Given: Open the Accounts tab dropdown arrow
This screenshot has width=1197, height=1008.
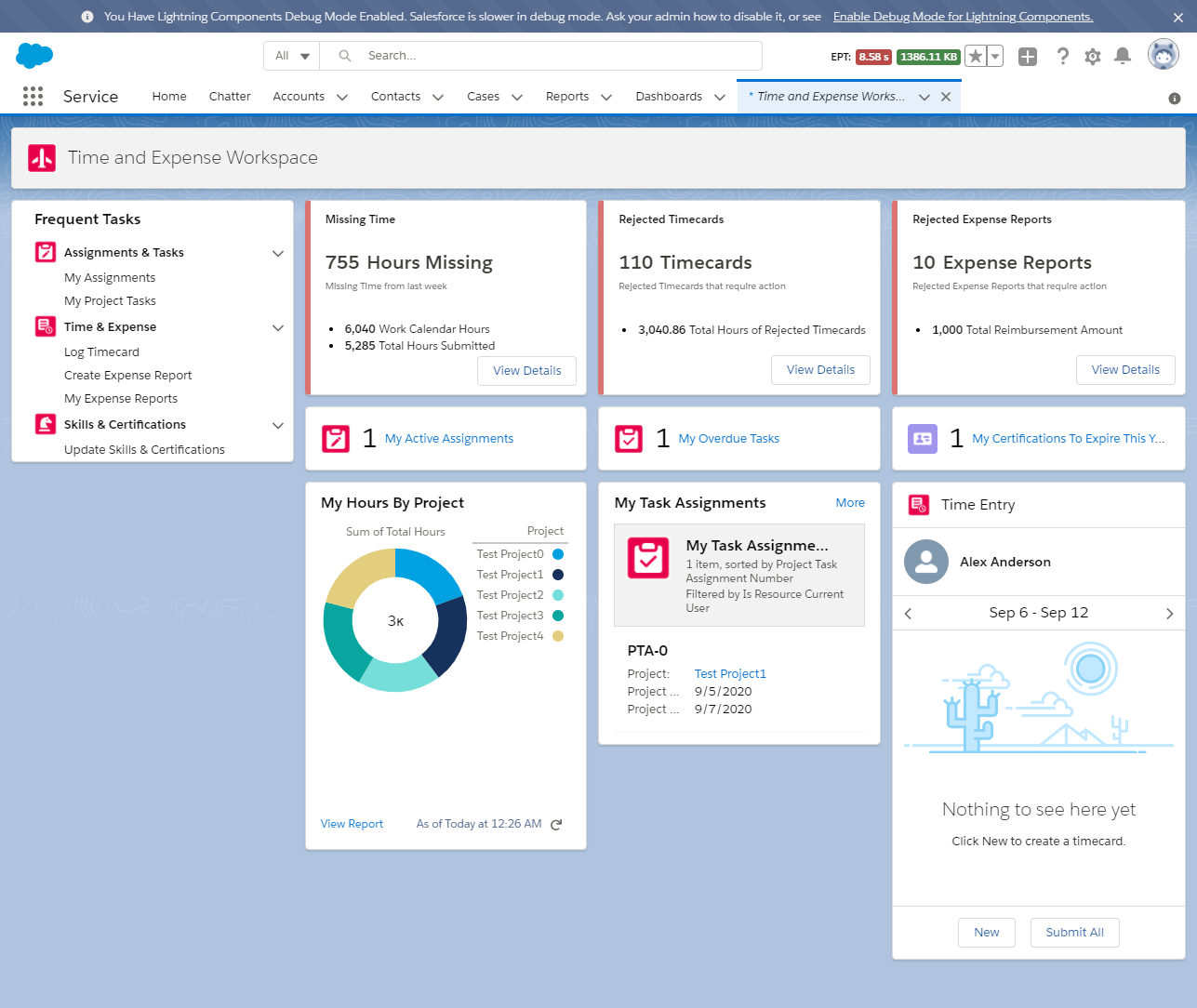Looking at the screenshot, I should tap(342, 97).
